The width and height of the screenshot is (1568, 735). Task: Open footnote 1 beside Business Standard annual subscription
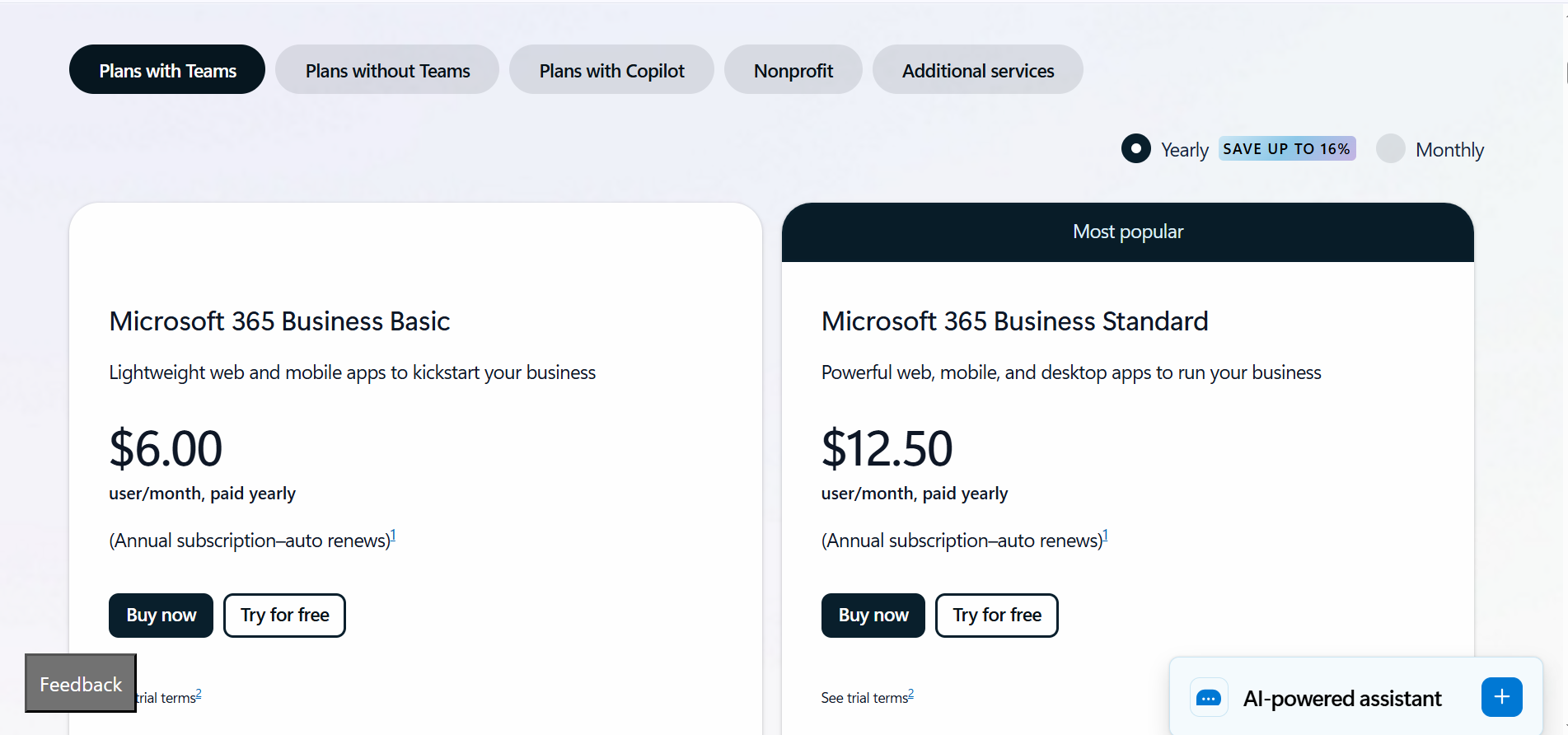point(1105,535)
